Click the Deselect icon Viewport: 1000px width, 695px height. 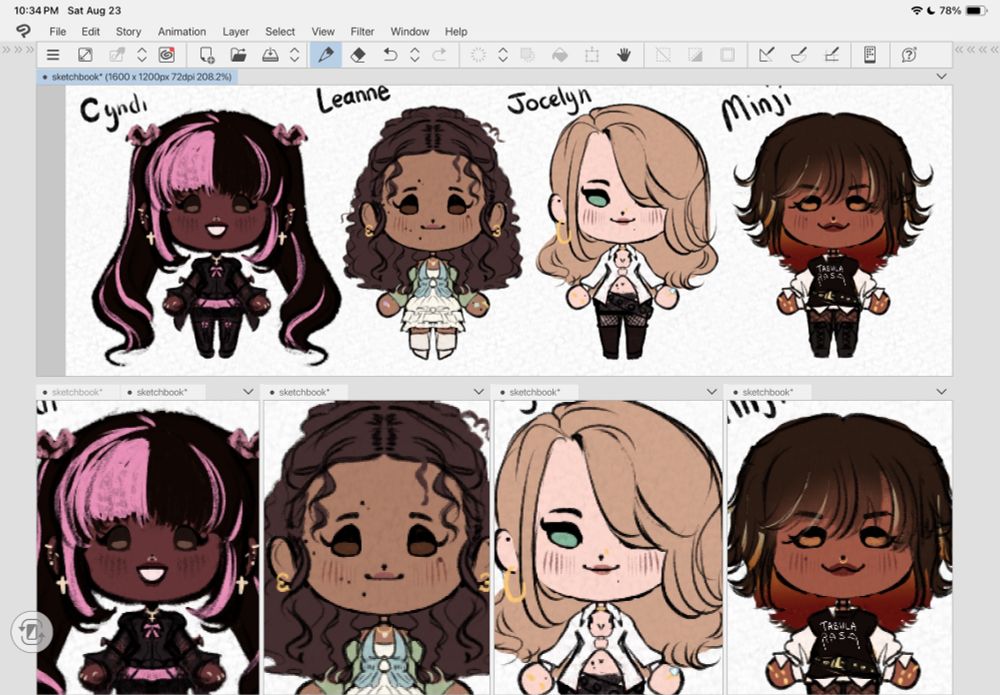(x=663, y=55)
